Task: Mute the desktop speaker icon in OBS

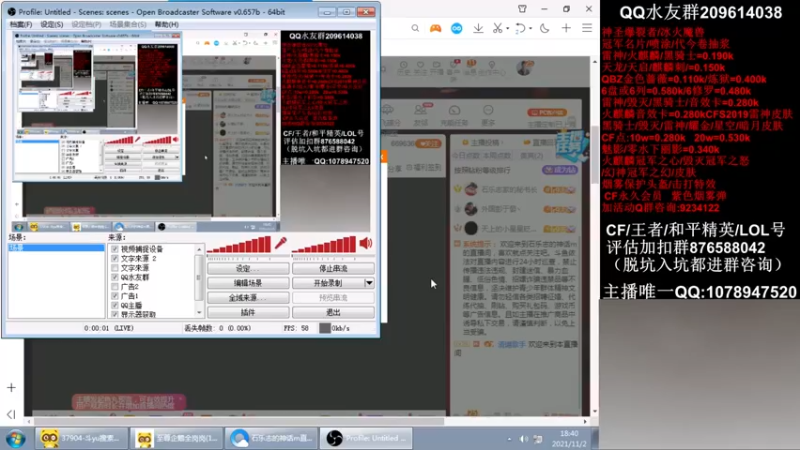Action: tap(366, 243)
